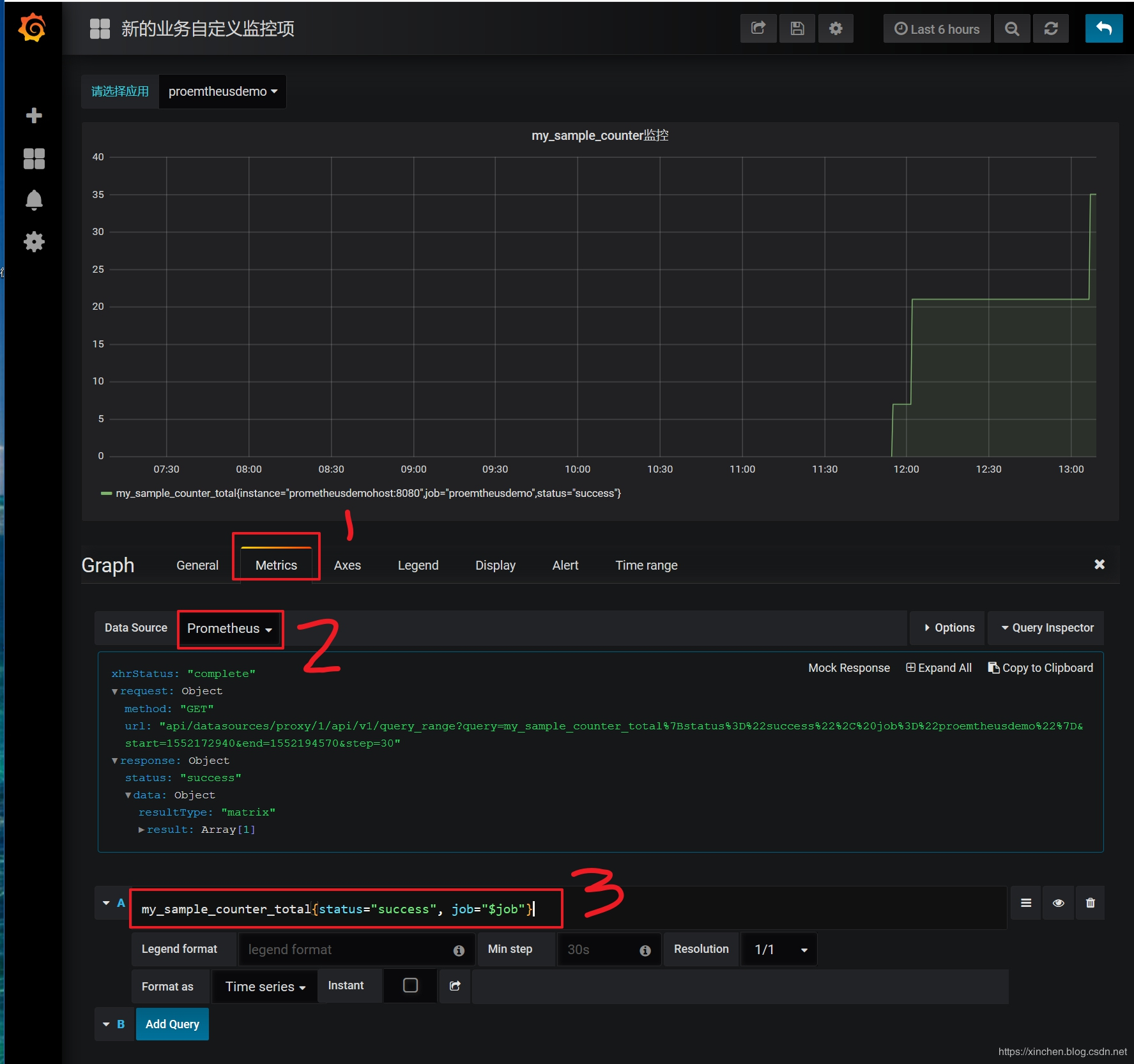The image size is (1134, 1064).
Task: Click the link icon beside Instant checkbox
Action: click(455, 986)
